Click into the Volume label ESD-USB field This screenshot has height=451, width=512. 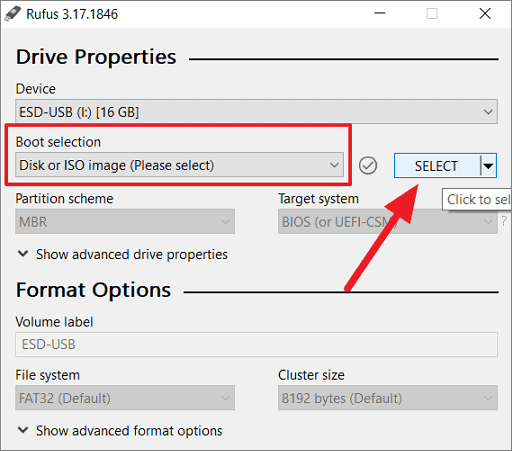(256, 344)
